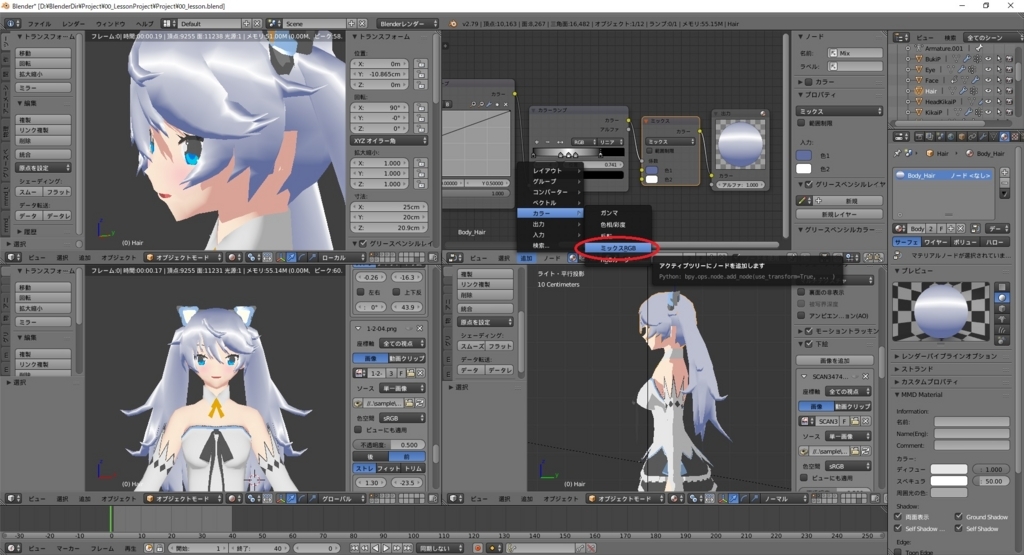This screenshot has width=1024, height=555.
Task: Click the grease pencil brush icon in node panel
Action: (x=805, y=200)
